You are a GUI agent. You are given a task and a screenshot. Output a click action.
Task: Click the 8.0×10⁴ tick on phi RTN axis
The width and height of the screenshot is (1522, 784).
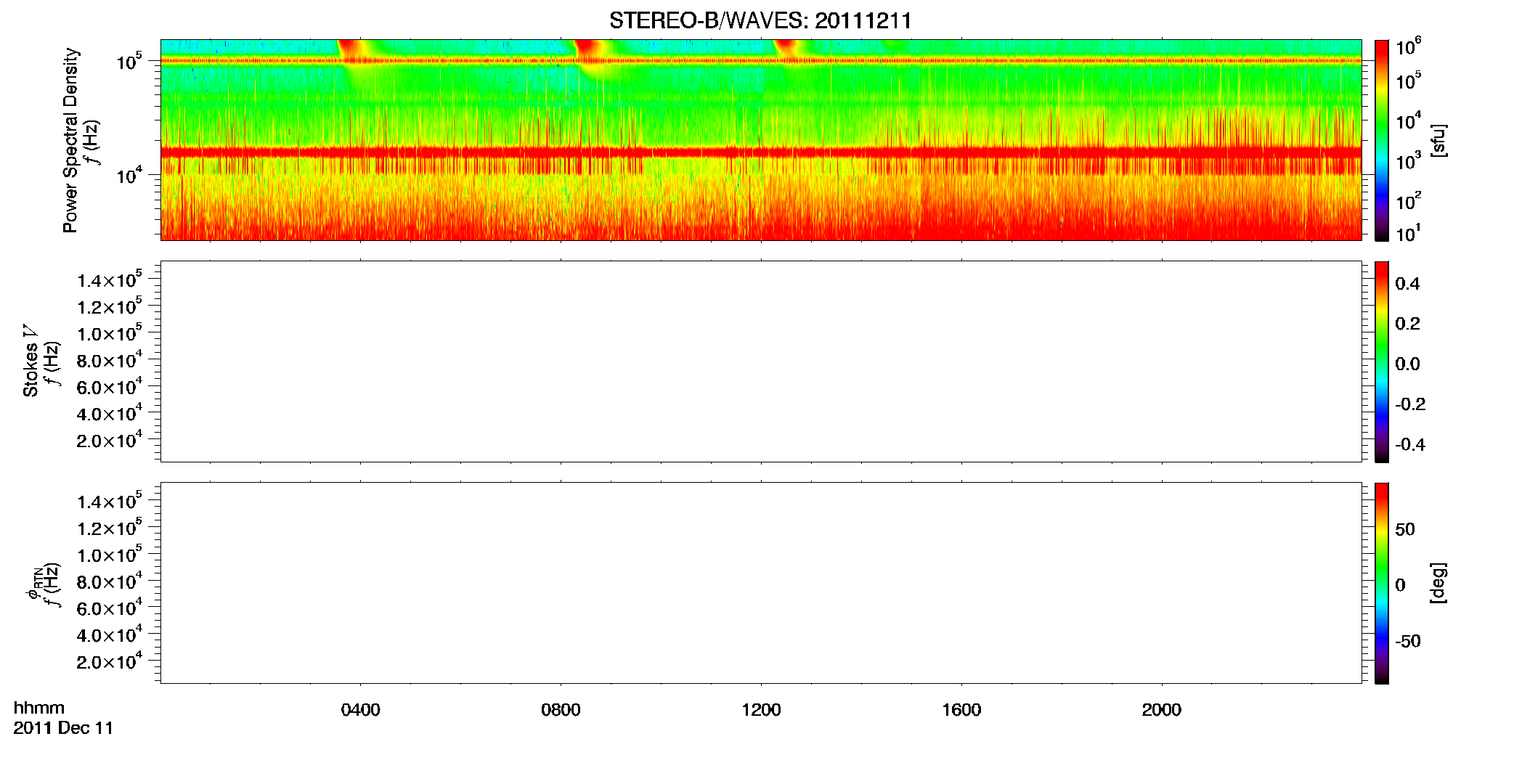(x=109, y=581)
